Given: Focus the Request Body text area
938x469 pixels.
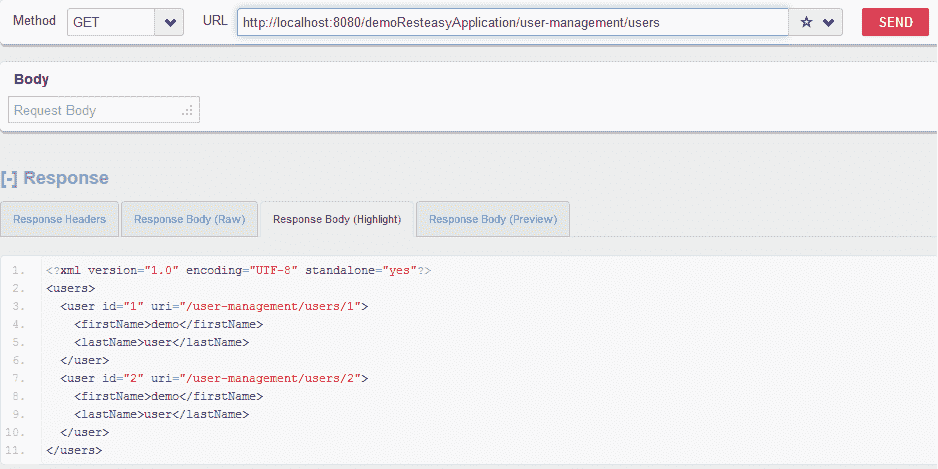Looking at the screenshot, I should pyautogui.click(x=95, y=110).
